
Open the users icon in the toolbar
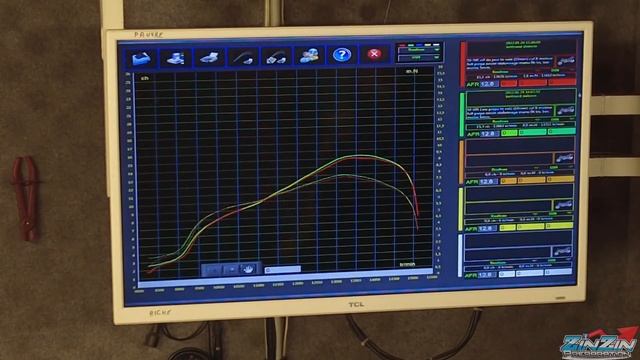[x=309, y=56]
